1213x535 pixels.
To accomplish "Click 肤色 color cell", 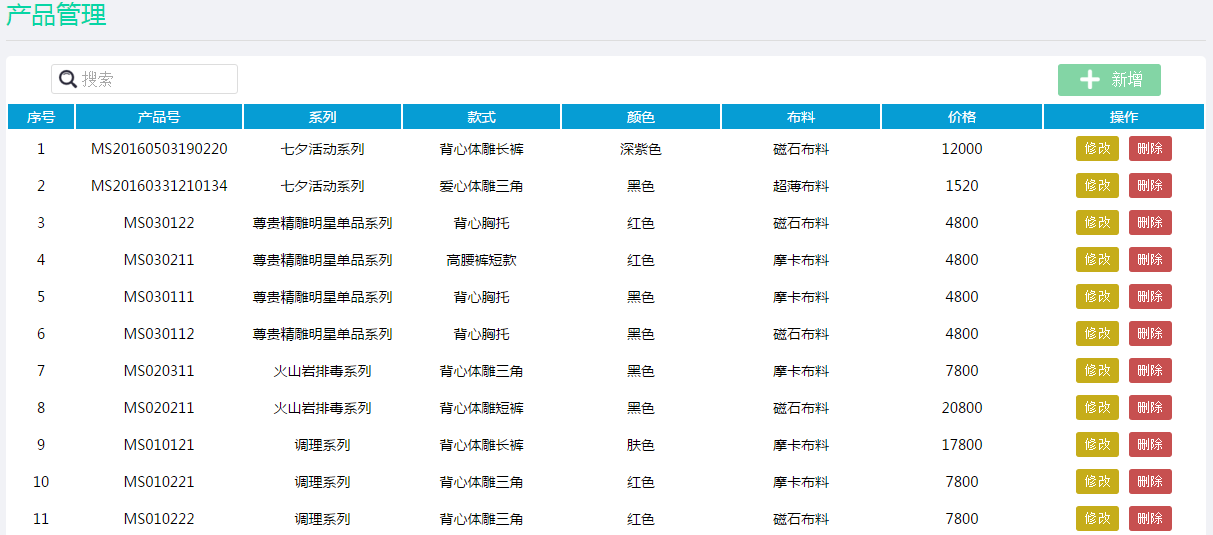I will pos(641,445).
